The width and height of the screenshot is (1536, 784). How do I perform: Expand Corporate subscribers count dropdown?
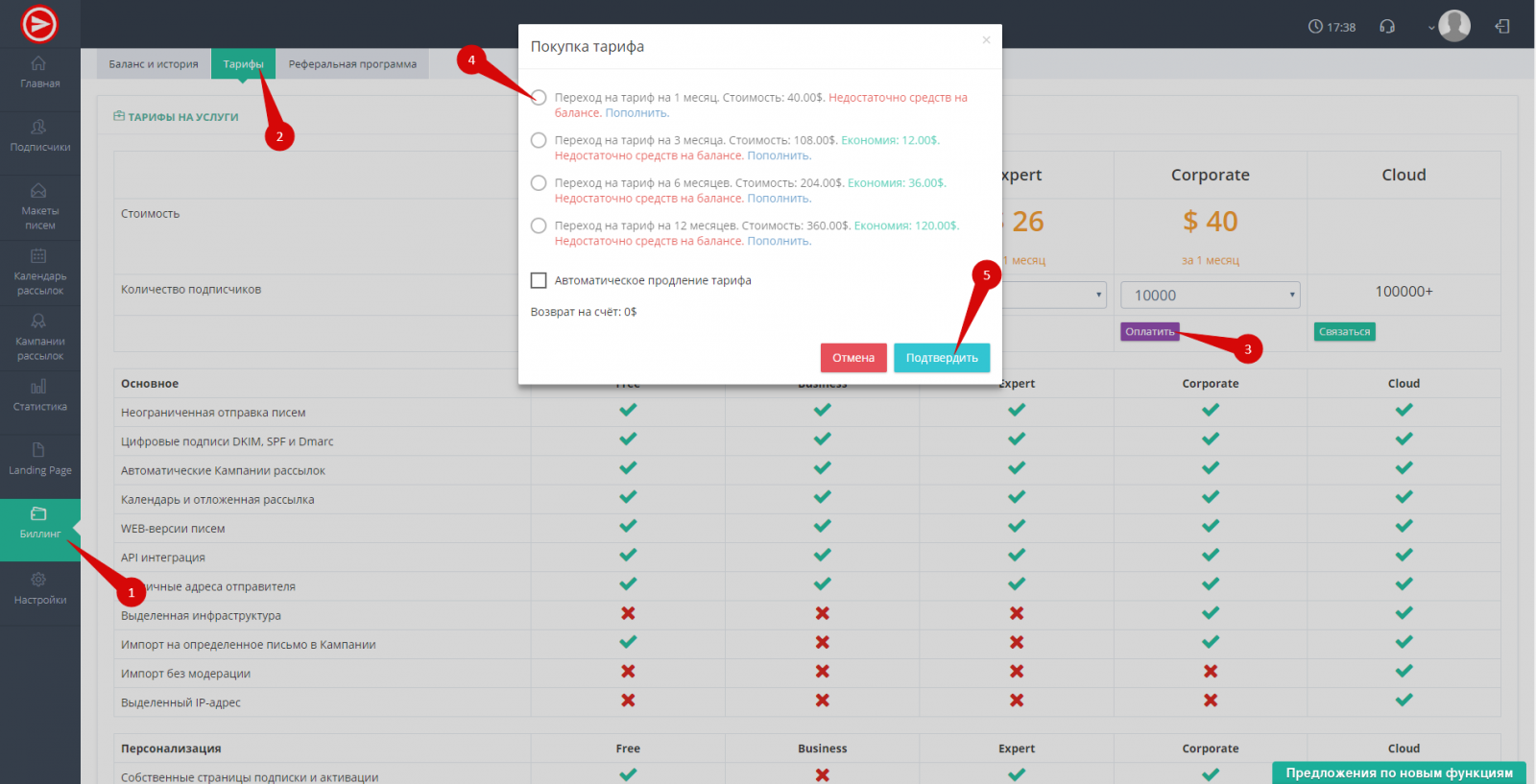(x=1210, y=295)
